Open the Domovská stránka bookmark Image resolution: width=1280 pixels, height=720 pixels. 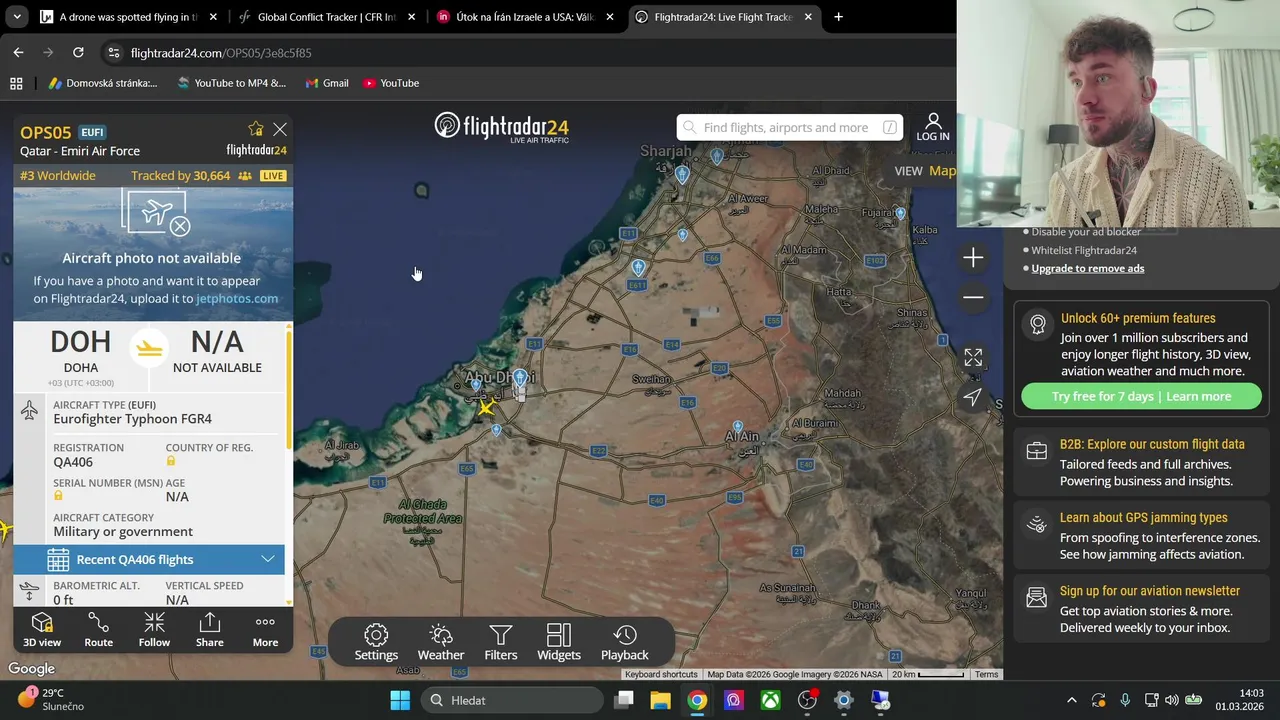tap(102, 83)
